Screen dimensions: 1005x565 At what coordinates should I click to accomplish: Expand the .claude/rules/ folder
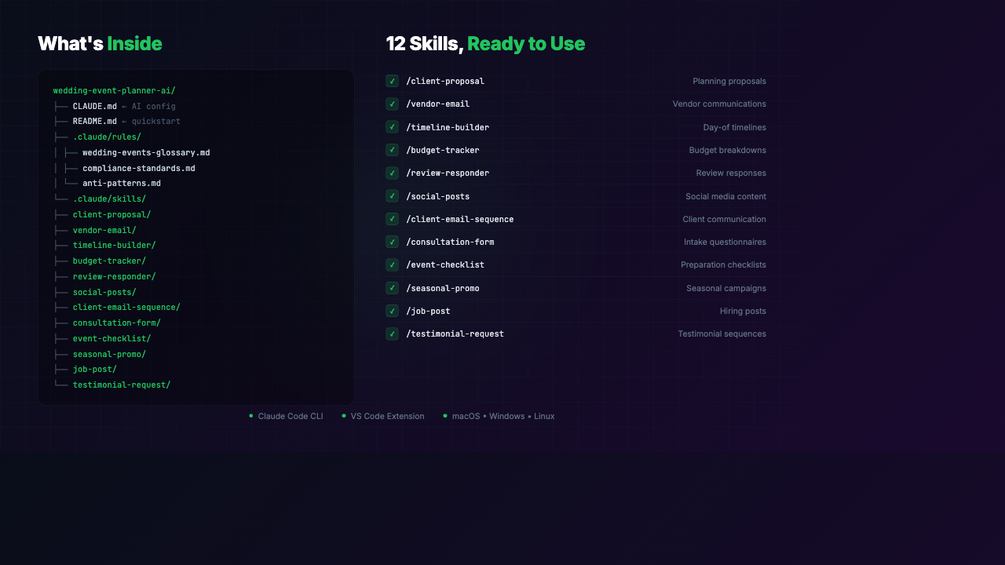click(106, 137)
